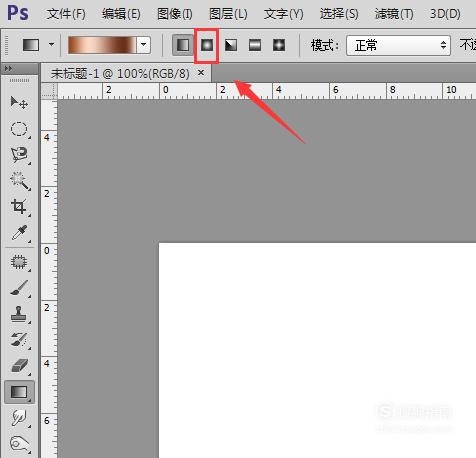Choose Diamond Gradient style
This screenshot has width=476, height=458.
coord(279,45)
